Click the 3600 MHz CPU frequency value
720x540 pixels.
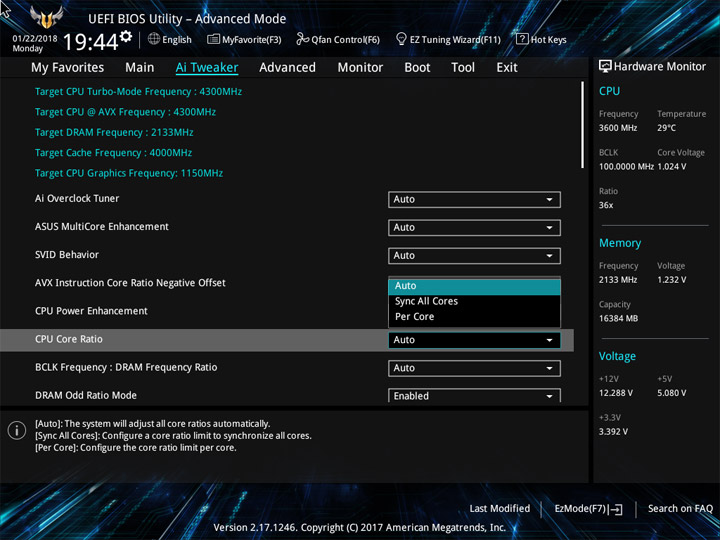coord(618,128)
